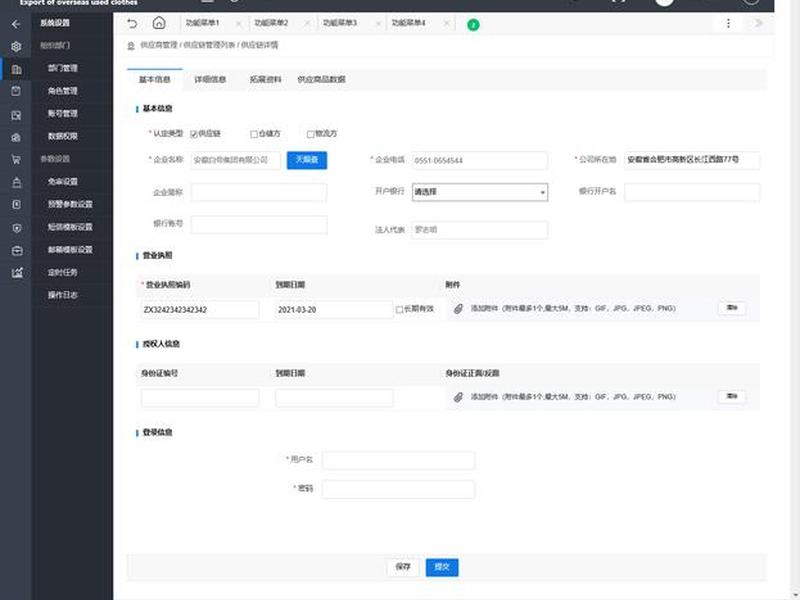Screen dimensions: 800x600
Task: Click the blue 天眼查 button
Action: [307, 160]
